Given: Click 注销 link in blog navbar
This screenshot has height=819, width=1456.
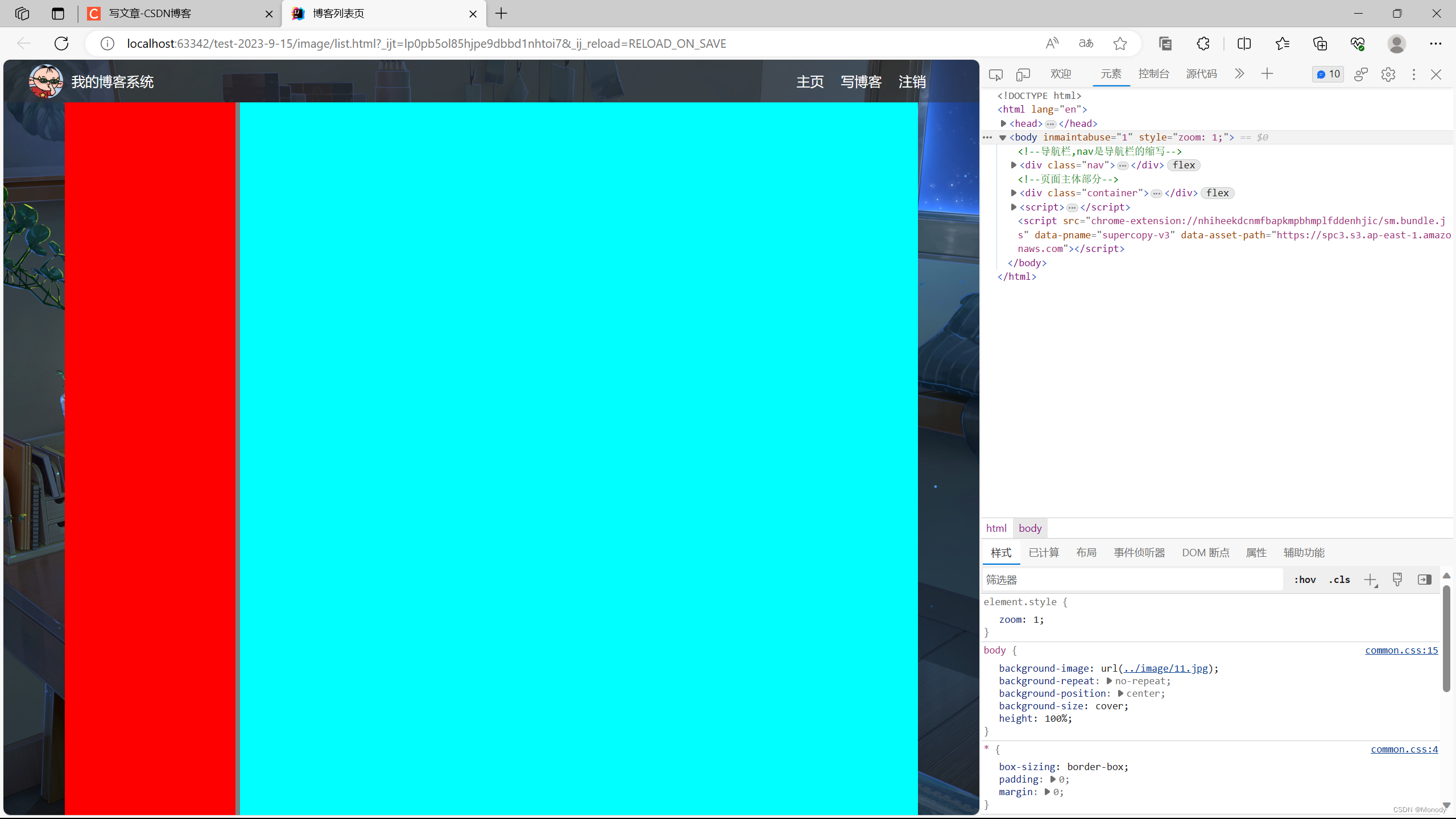Looking at the screenshot, I should (912, 82).
